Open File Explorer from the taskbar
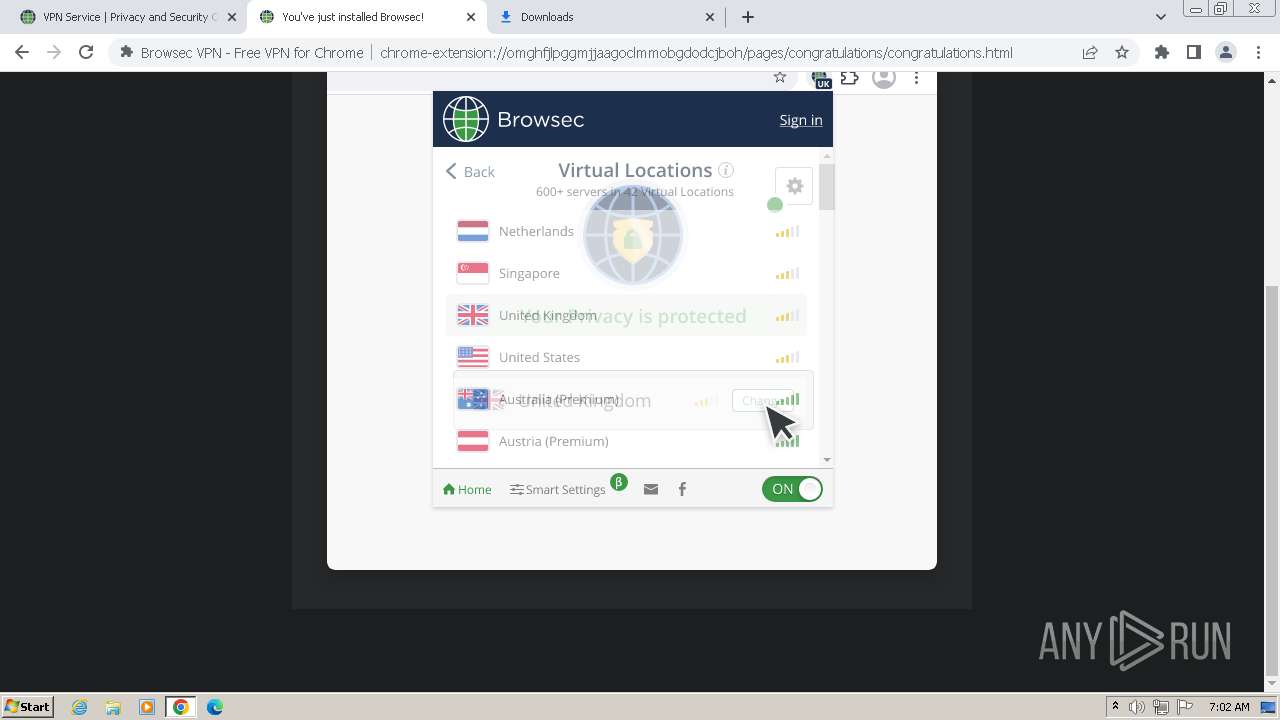The width and height of the screenshot is (1280, 720). point(113,707)
